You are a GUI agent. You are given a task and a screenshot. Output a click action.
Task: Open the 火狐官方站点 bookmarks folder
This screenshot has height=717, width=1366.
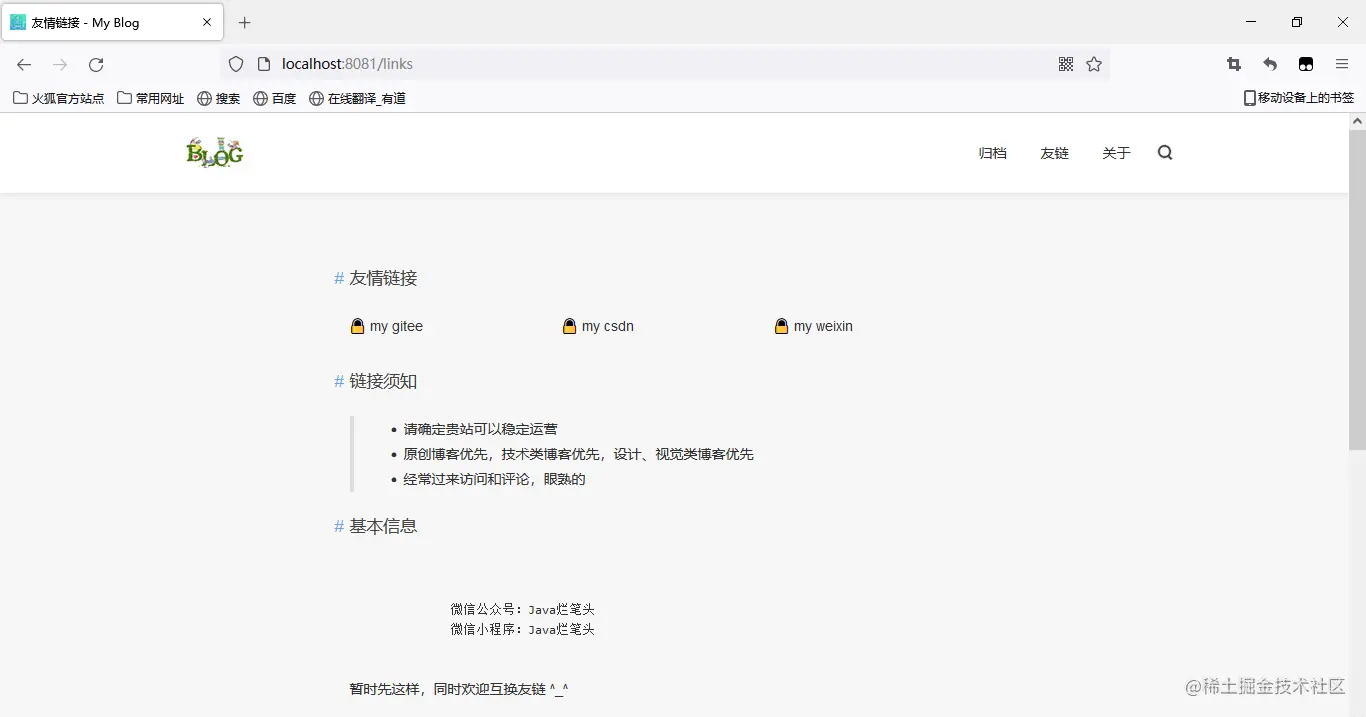click(x=57, y=98)
